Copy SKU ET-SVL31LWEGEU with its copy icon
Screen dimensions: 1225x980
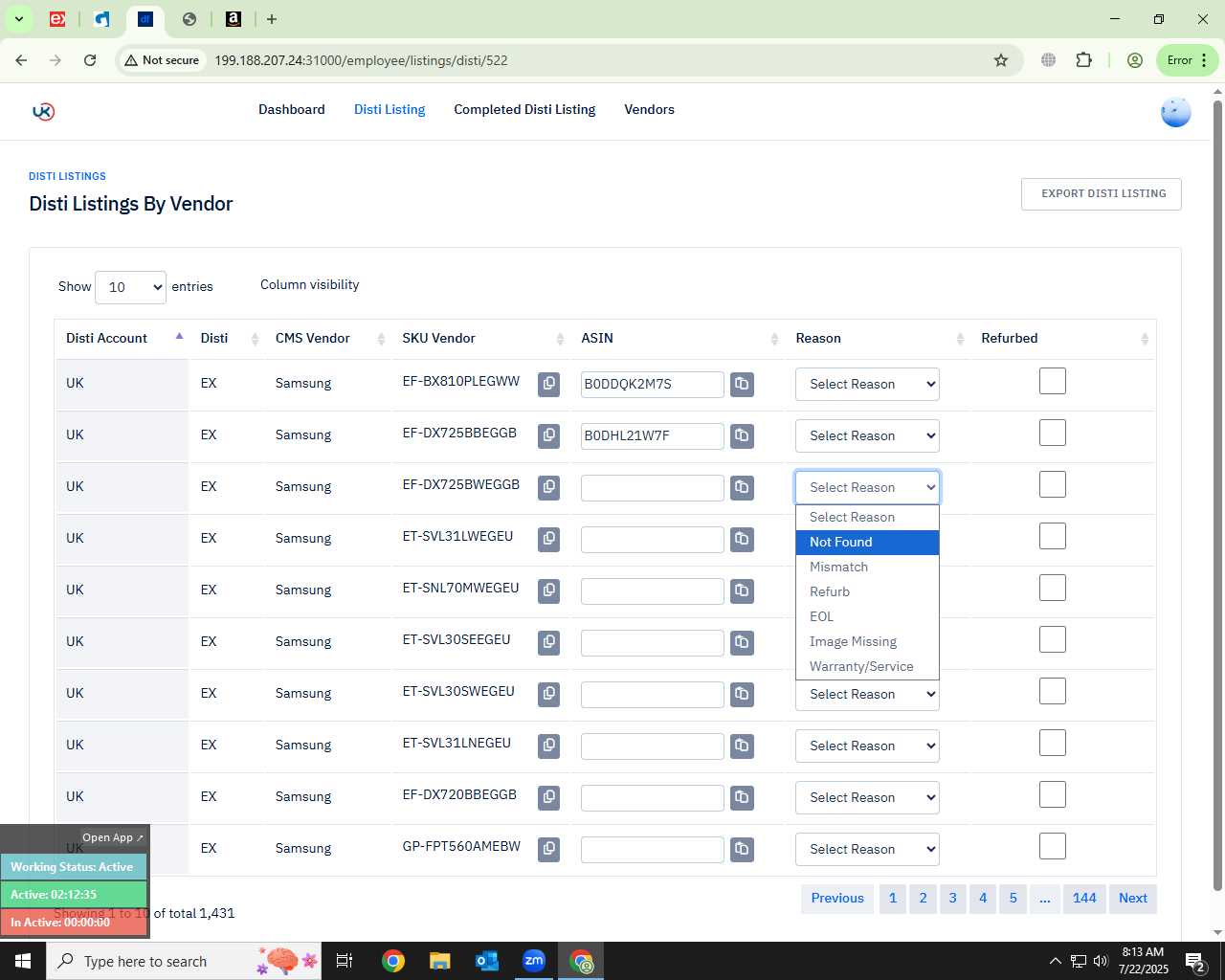coord(548,539)
